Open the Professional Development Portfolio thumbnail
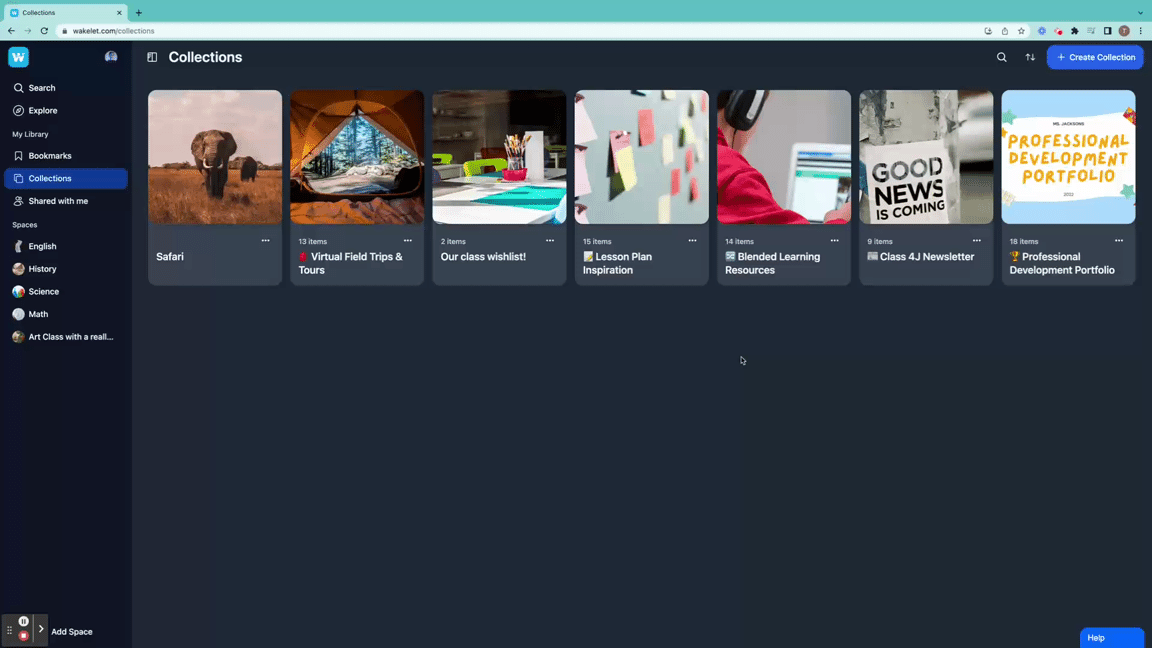1152x648 pixels. (1068, 157)
